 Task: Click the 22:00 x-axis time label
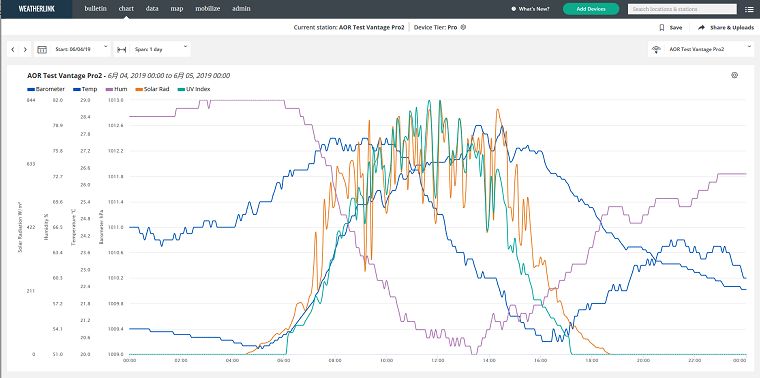click(694, 361)
